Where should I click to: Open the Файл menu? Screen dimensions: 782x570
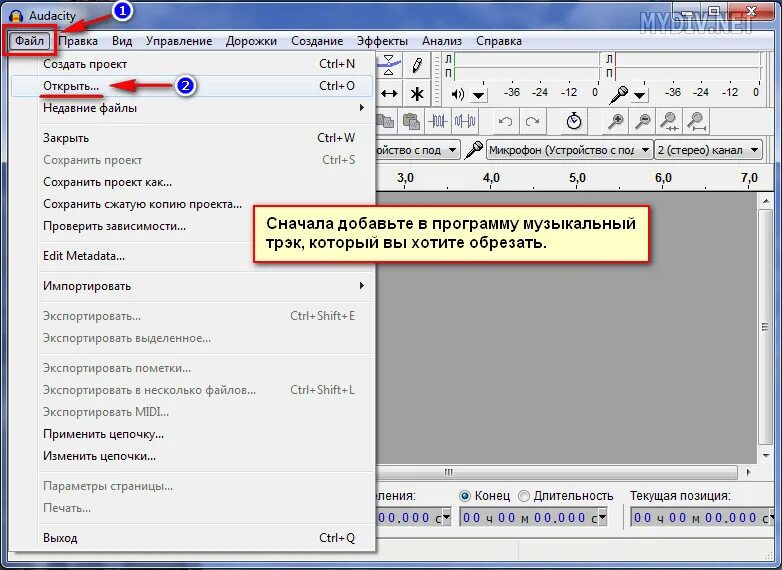click(29, 40)
